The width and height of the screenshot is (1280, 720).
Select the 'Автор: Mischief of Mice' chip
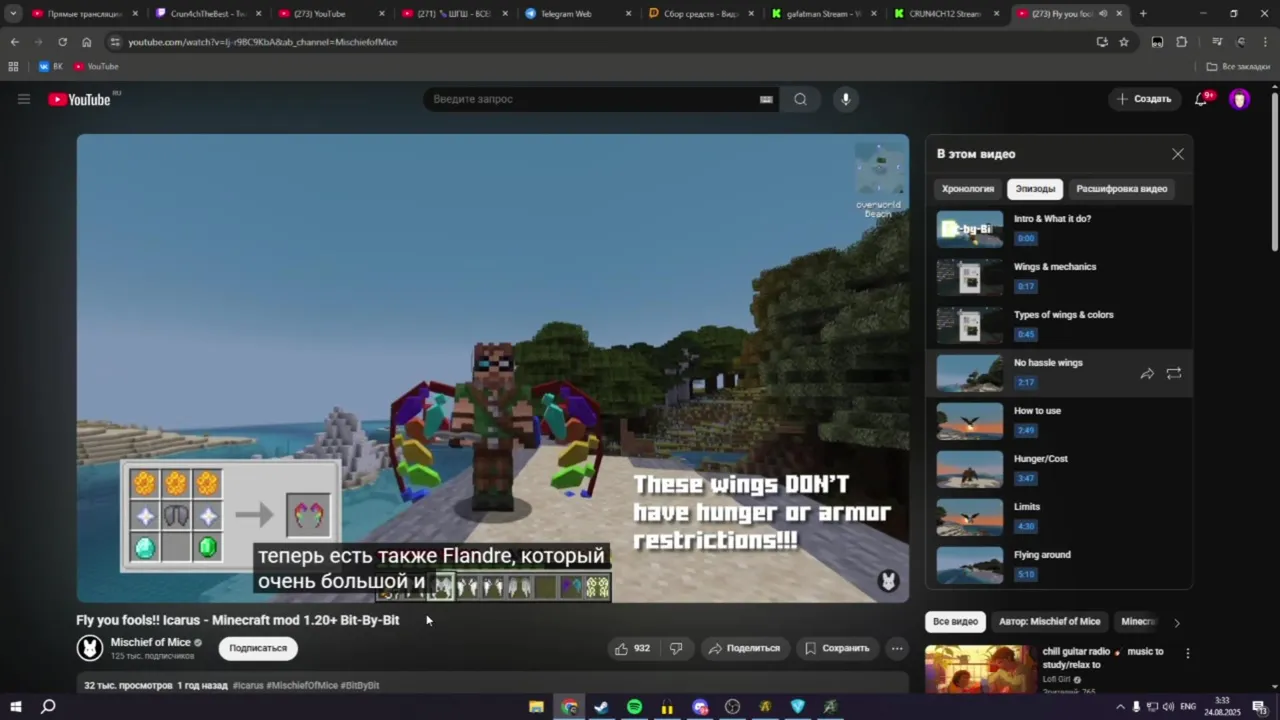coord(1049,622)
